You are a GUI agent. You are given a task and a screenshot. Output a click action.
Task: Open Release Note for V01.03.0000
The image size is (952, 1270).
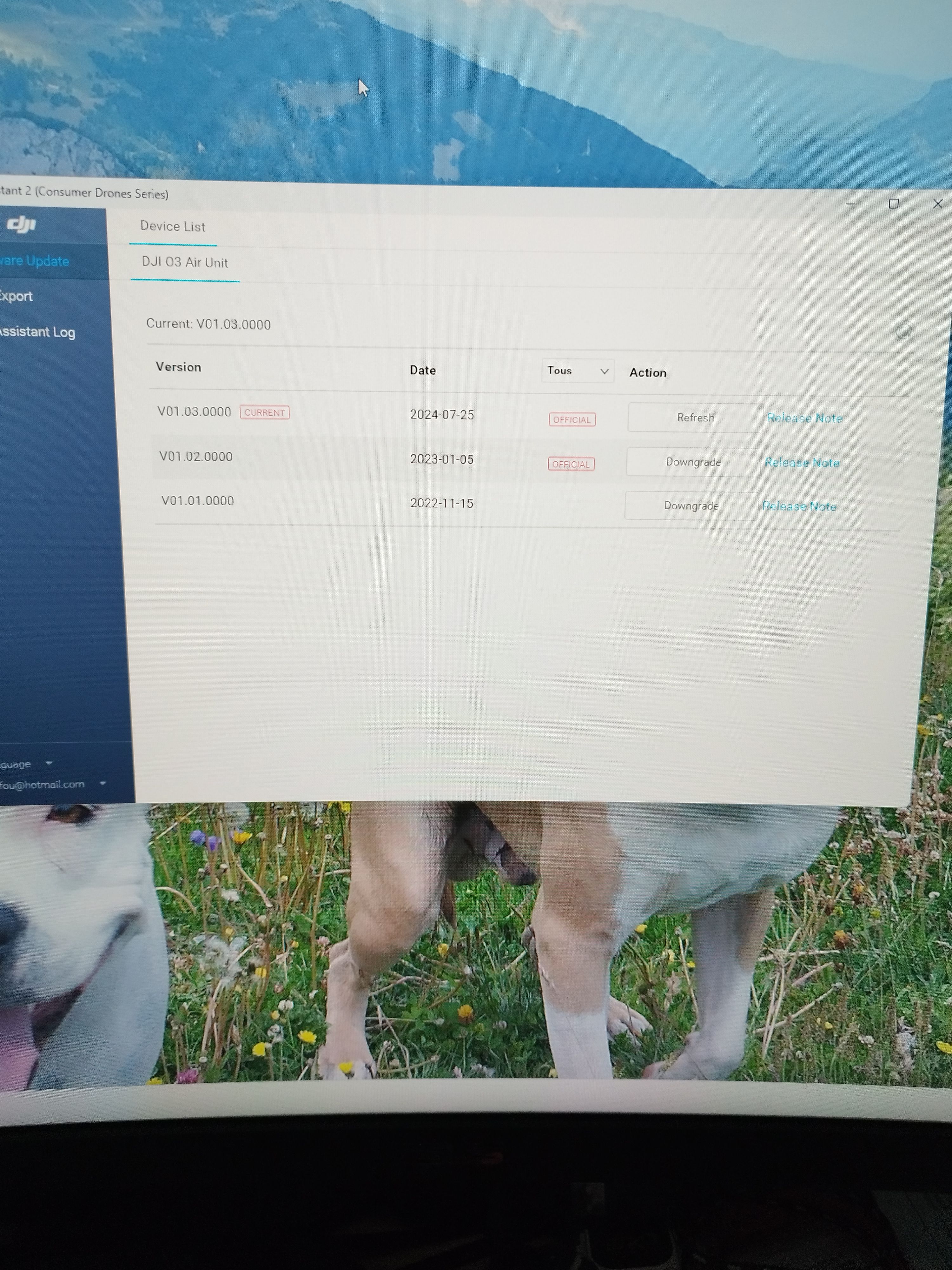[x=804, y=418]
